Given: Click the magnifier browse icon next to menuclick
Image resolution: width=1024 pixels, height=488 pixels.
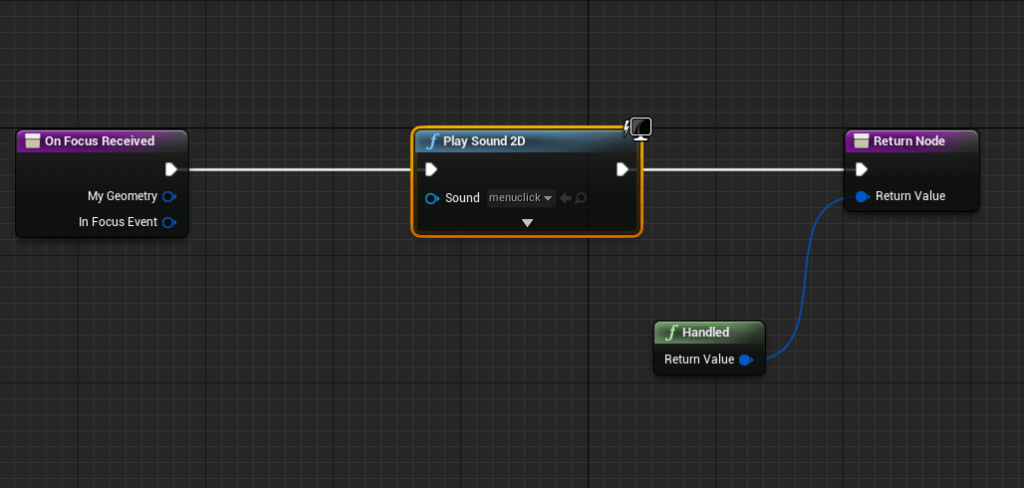Looking at the screenshot, I should (x=581, y=198).
